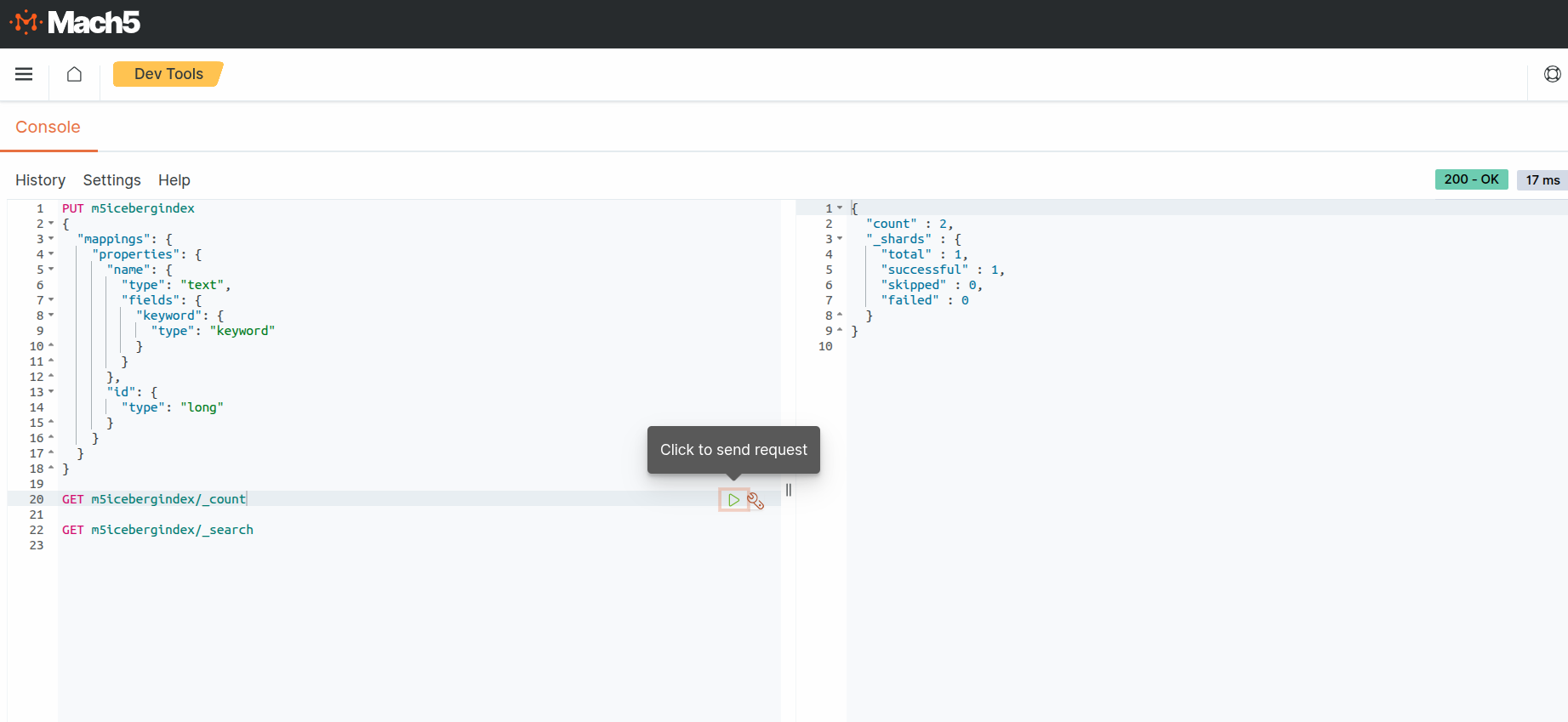Send request with green play icon

[x=733, y=500]
